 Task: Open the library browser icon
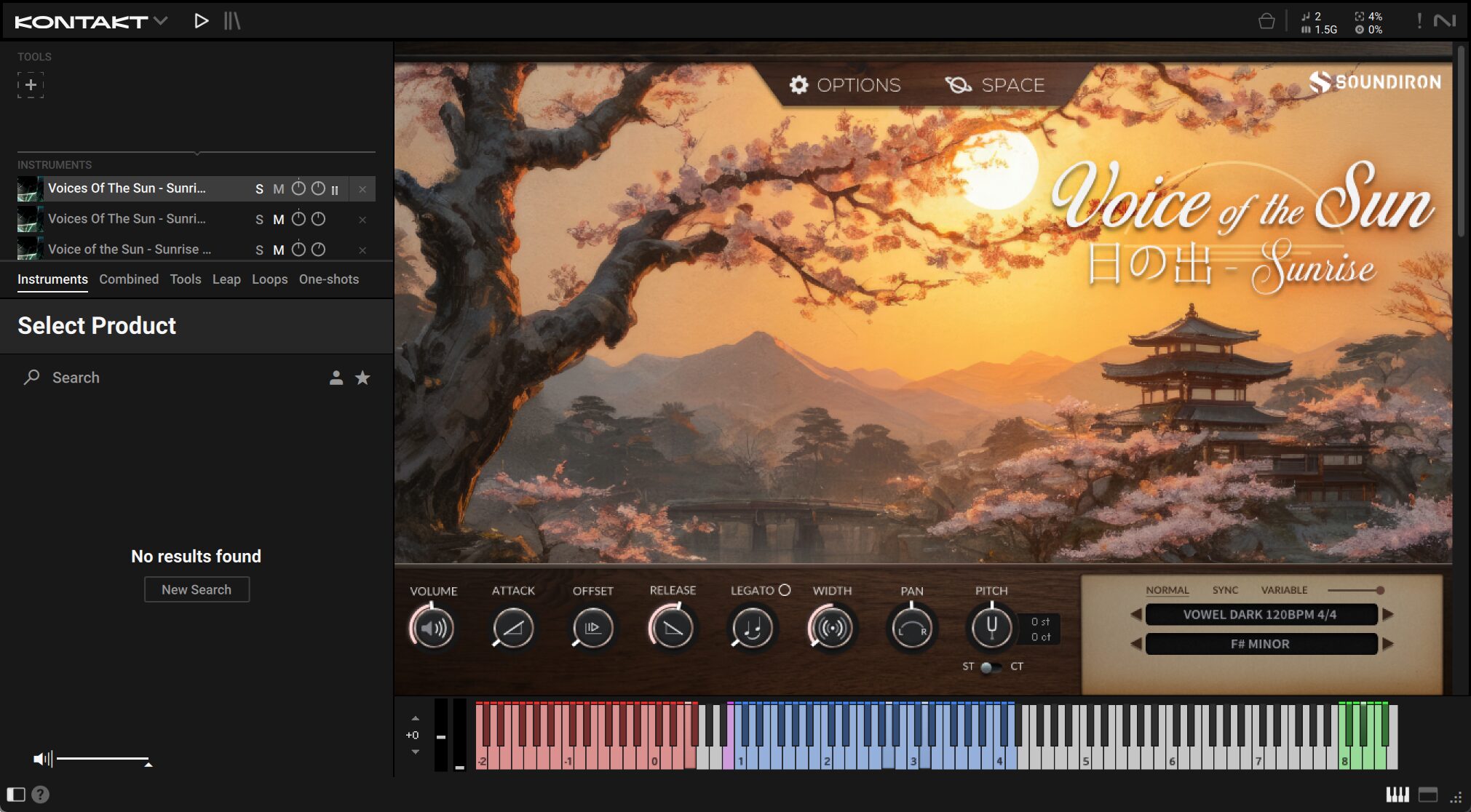click(231, 21)
